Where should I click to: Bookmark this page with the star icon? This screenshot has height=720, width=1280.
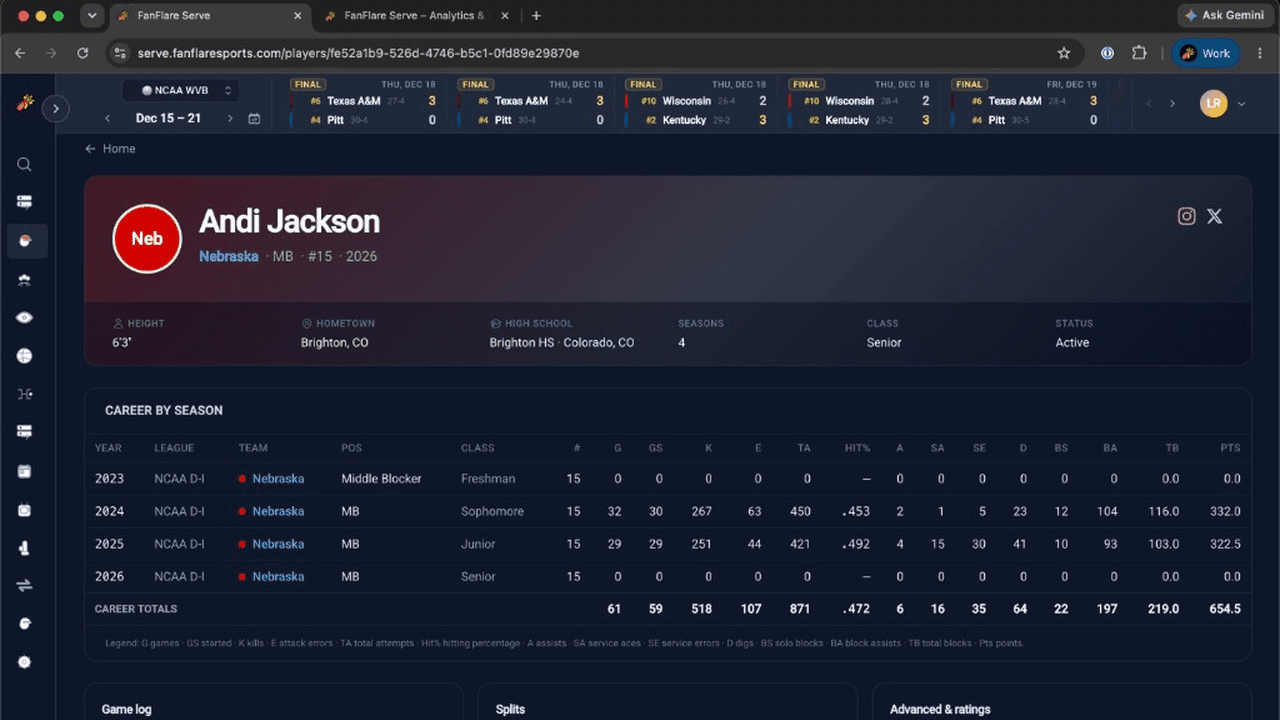(x=1064, y=53)
